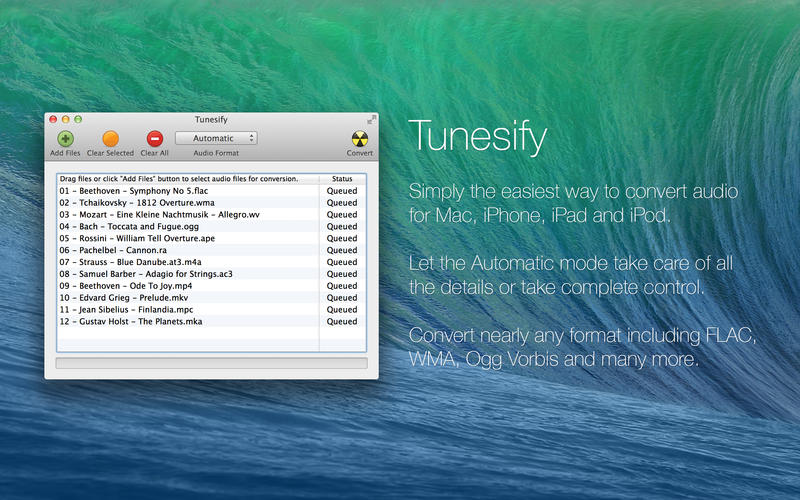Toggle fullscreen with the title bar arrows icon
The height and width of the screenshot is (500, 800).
371,119
